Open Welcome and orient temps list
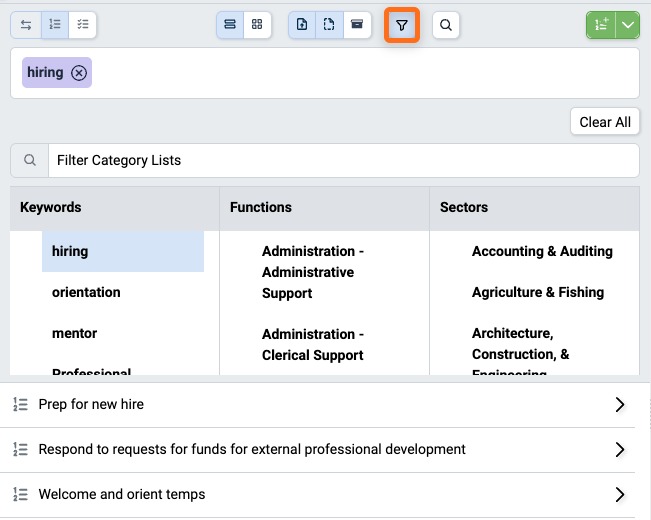Screen dimensions: 651x520 (x=318, y=495)
